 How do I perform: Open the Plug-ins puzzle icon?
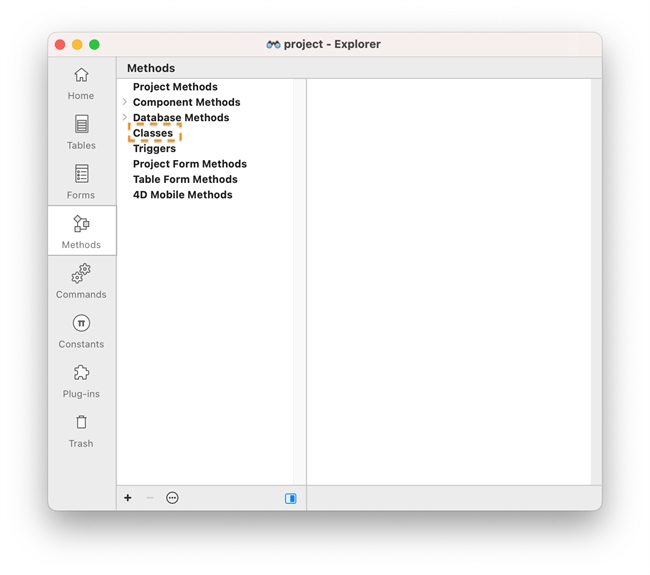click(x=81, y=373)
